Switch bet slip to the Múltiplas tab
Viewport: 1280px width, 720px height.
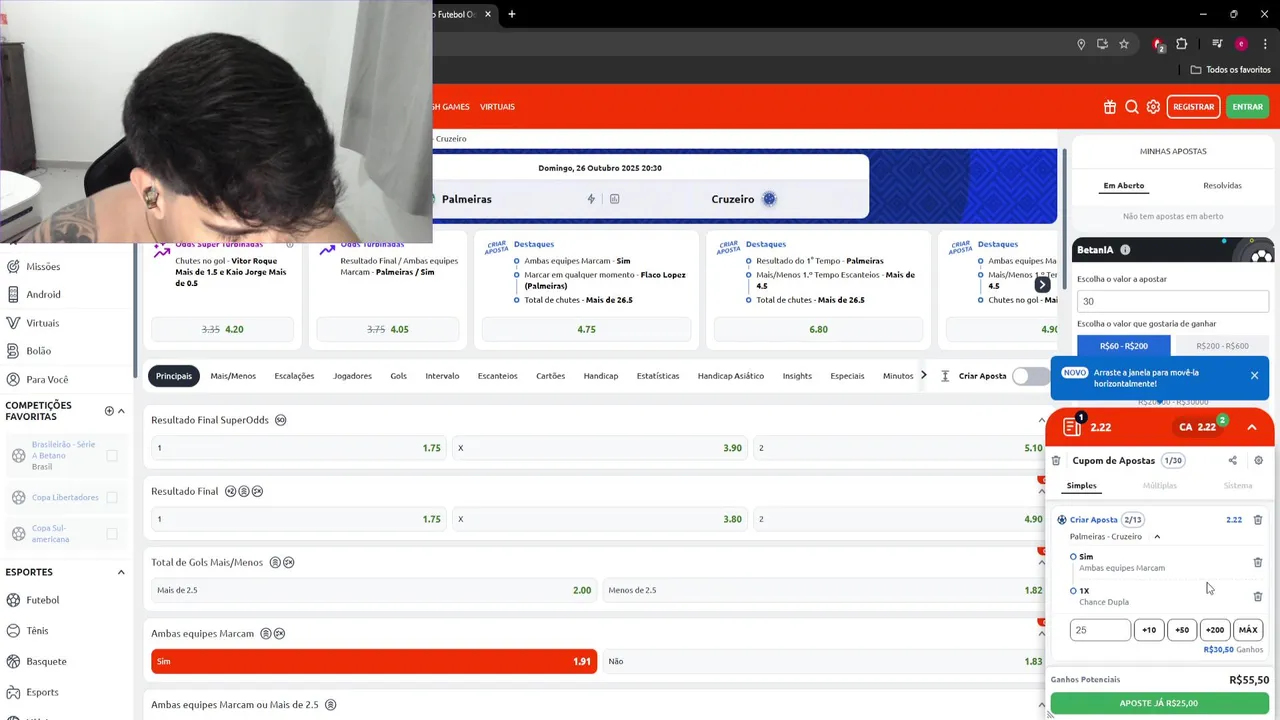[1160, 486]
